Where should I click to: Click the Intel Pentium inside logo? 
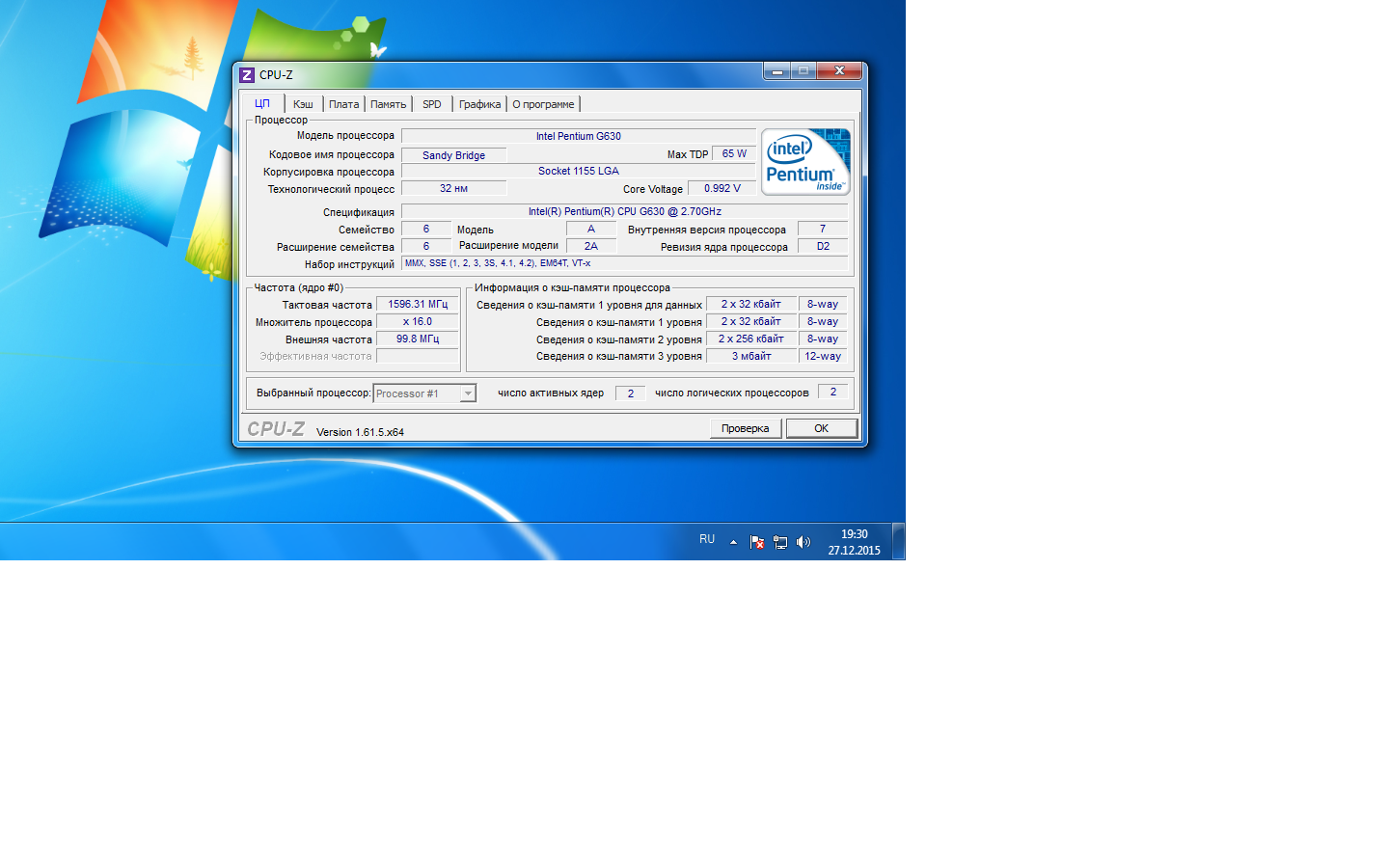pyautogui.click(x=805, y=162)
